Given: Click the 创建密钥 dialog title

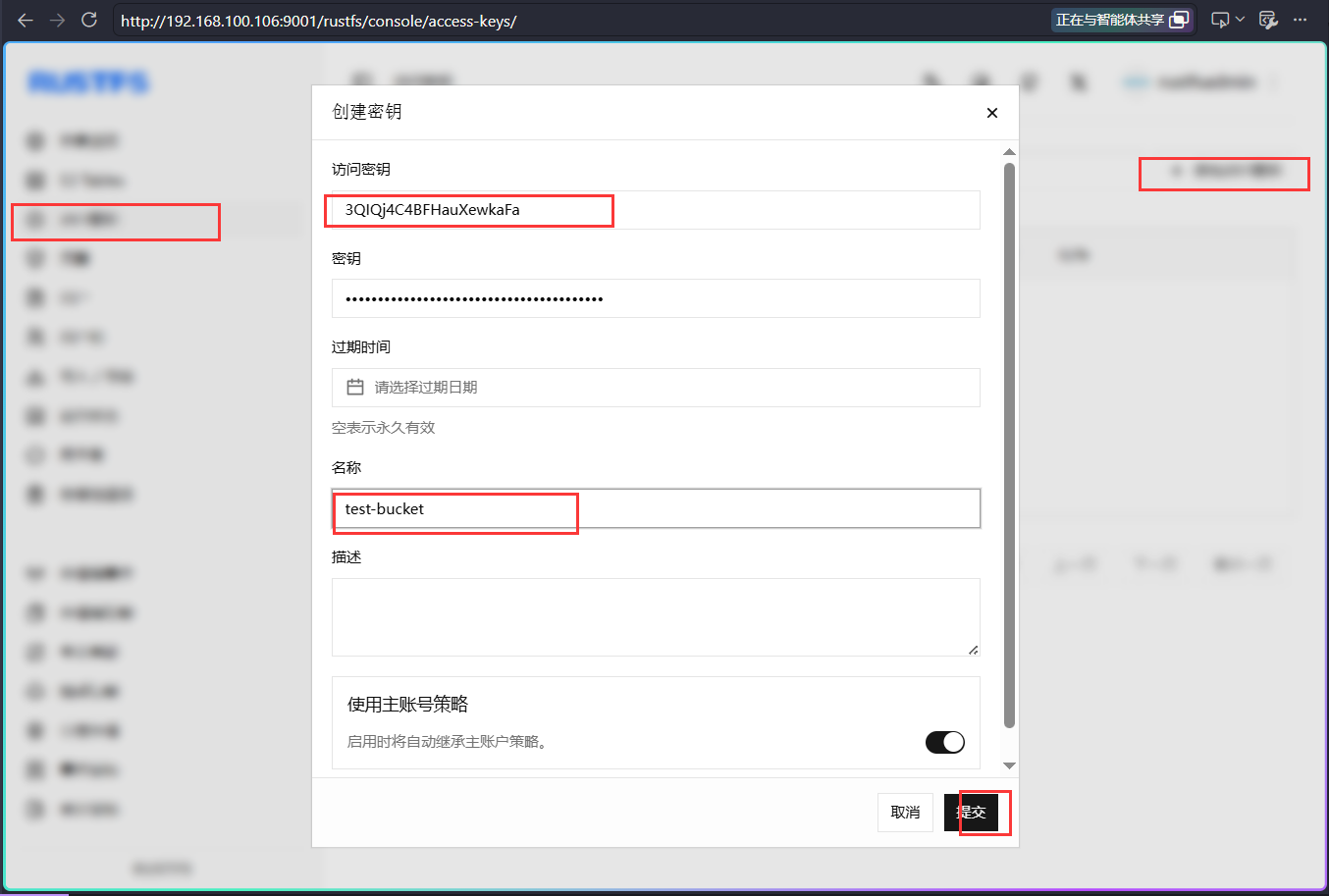Looking at the screenshot, I should [367, 112].
